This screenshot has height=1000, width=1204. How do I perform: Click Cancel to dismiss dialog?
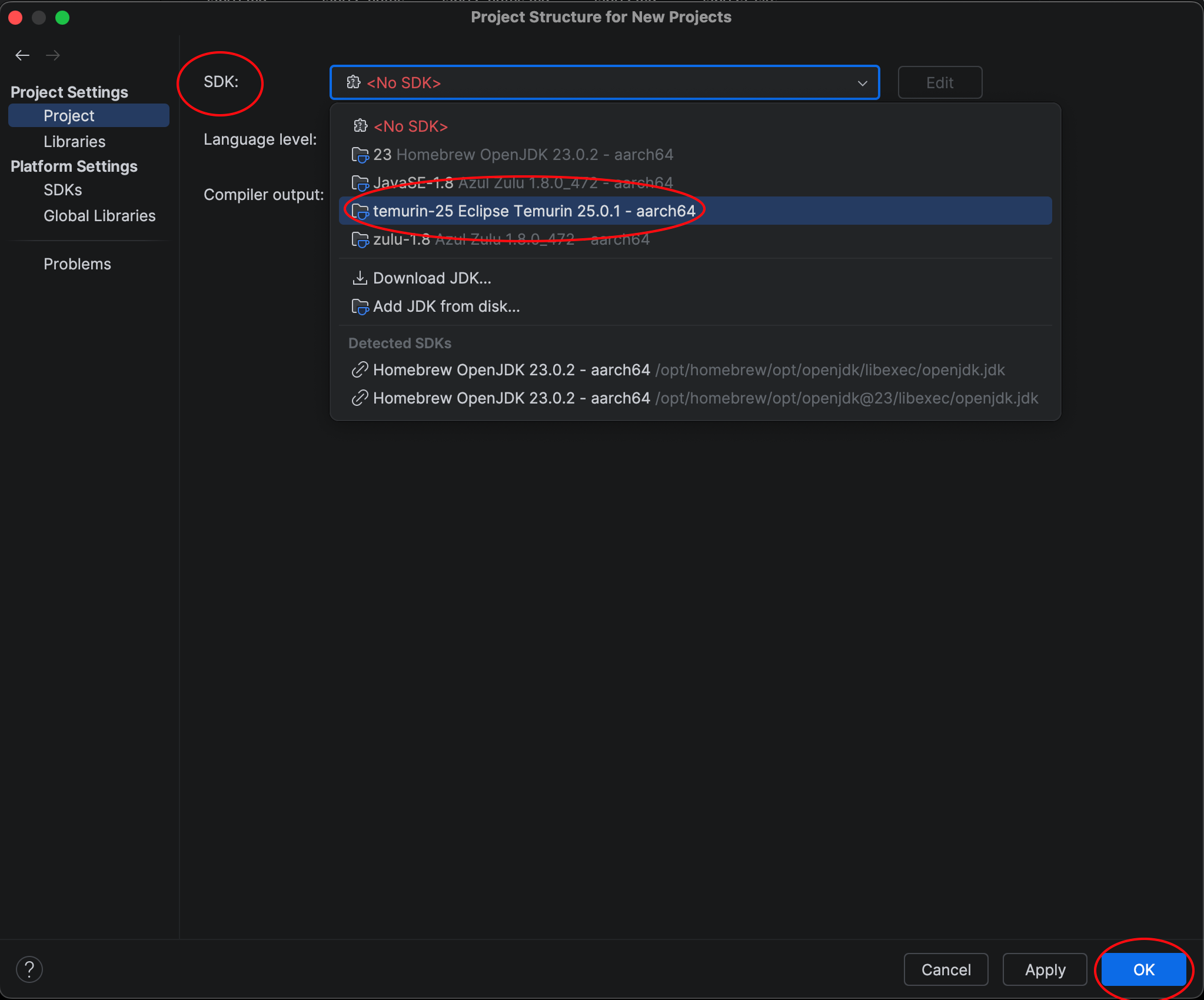(x=946, y=969)
